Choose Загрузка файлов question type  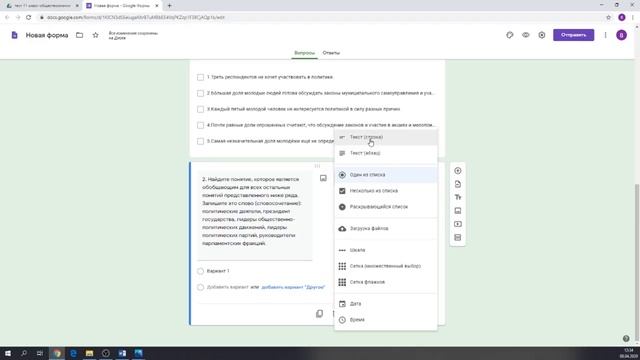point(386,229)
